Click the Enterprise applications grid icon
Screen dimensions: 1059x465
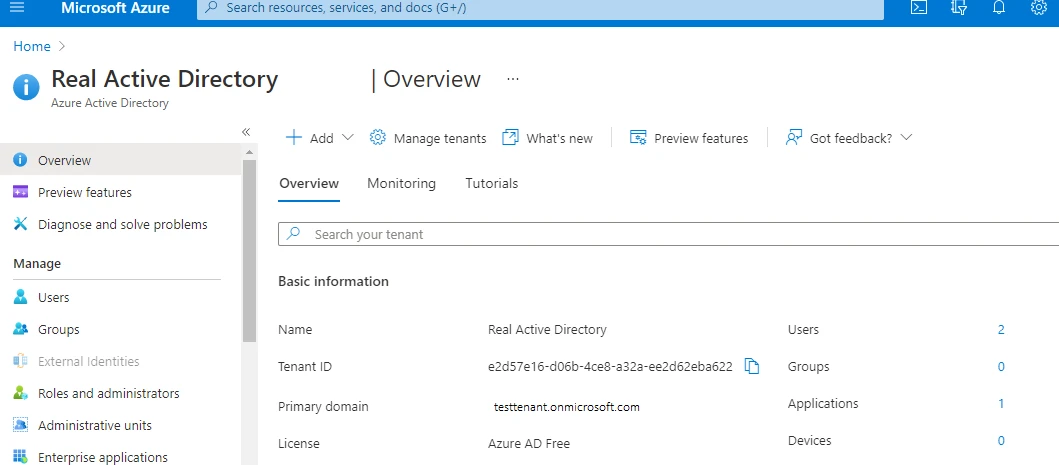(20, 457)
